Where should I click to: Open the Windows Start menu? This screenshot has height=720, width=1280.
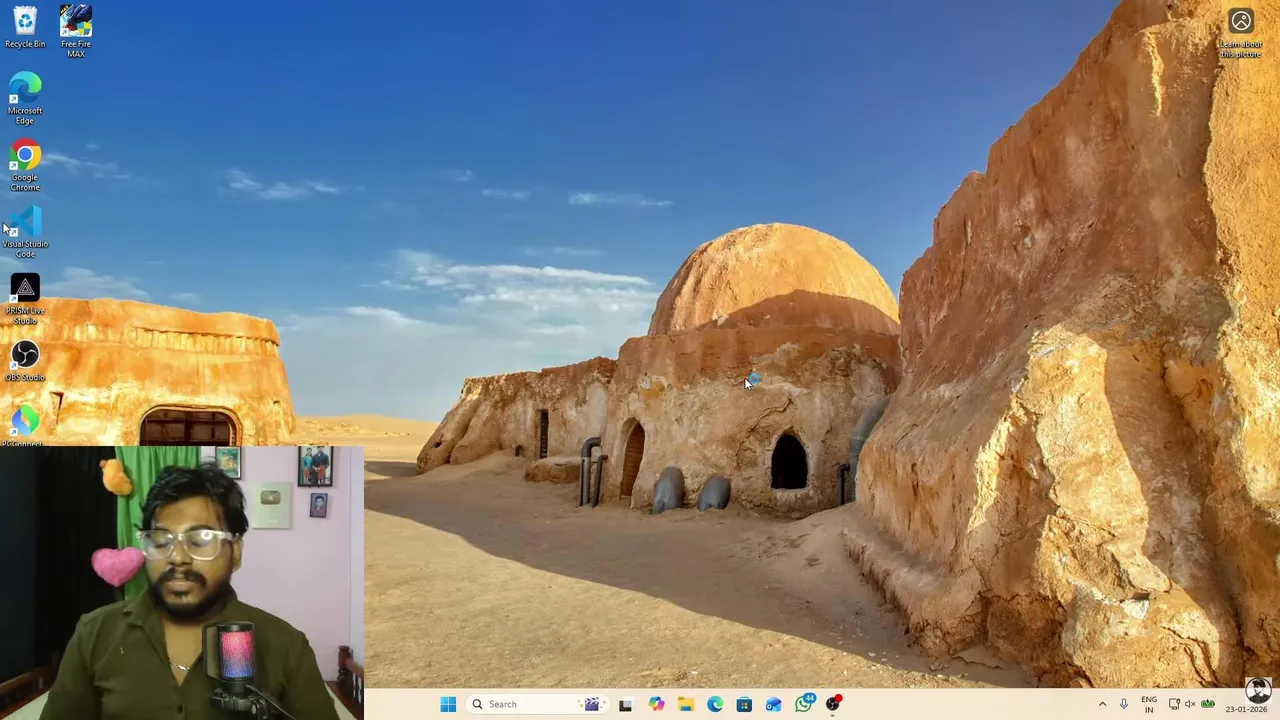(448, 704)
